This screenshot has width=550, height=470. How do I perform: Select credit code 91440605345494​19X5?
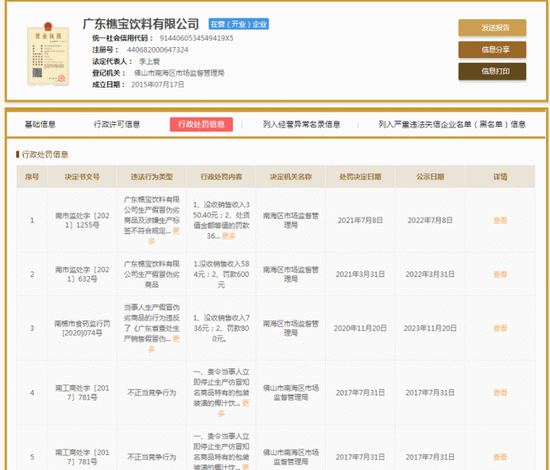[196, 38]
